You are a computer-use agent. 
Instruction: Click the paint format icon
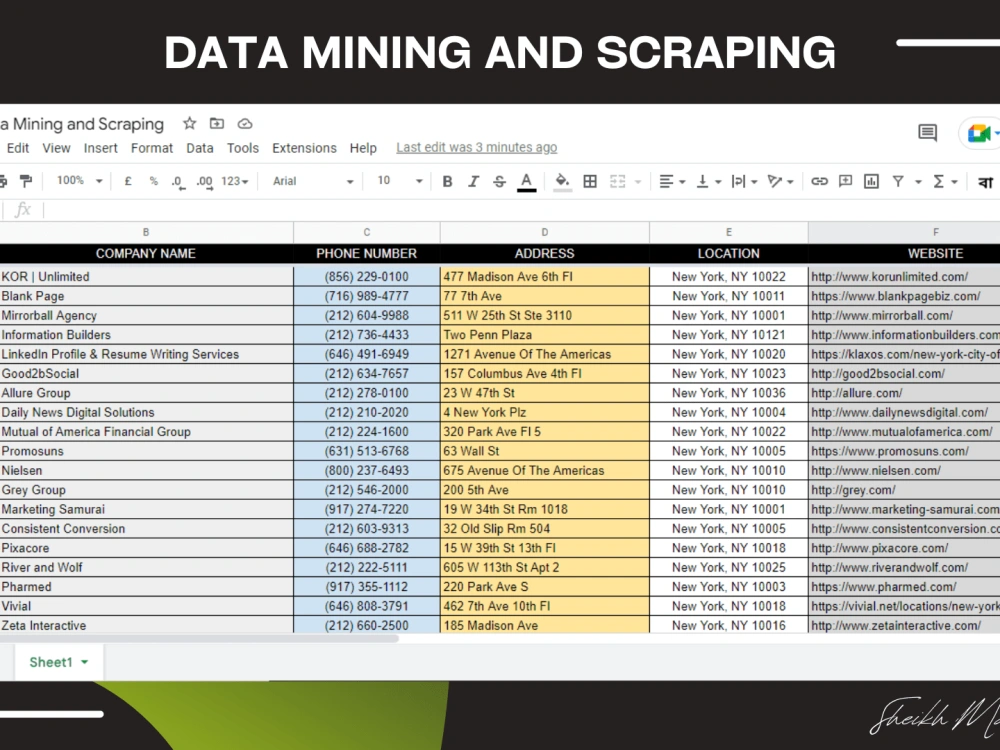[26, 181]
